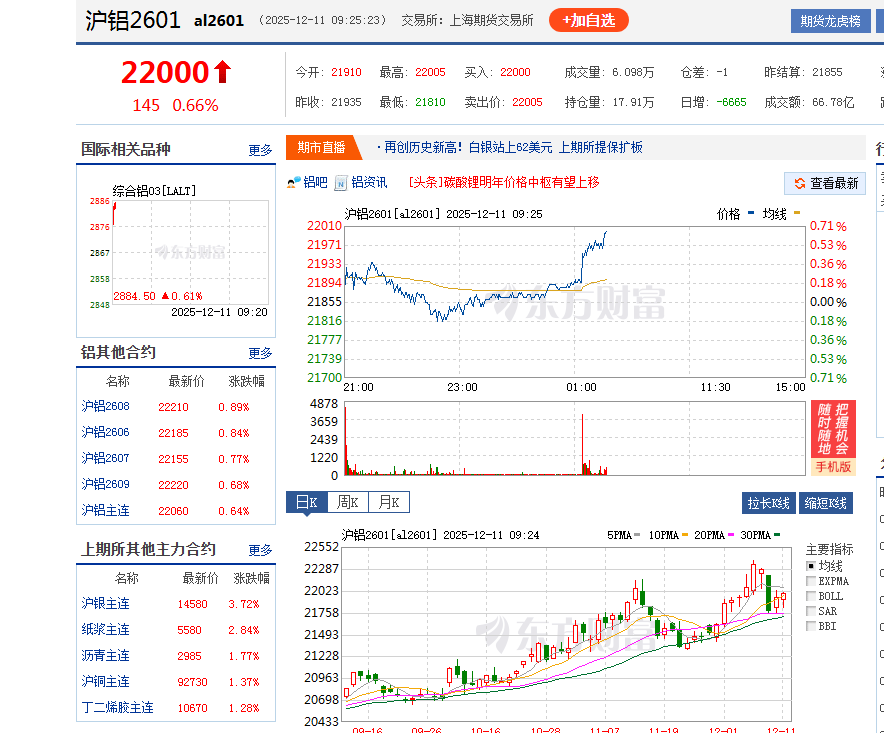Click the 日增 value -6665

(x=731, y=102)
